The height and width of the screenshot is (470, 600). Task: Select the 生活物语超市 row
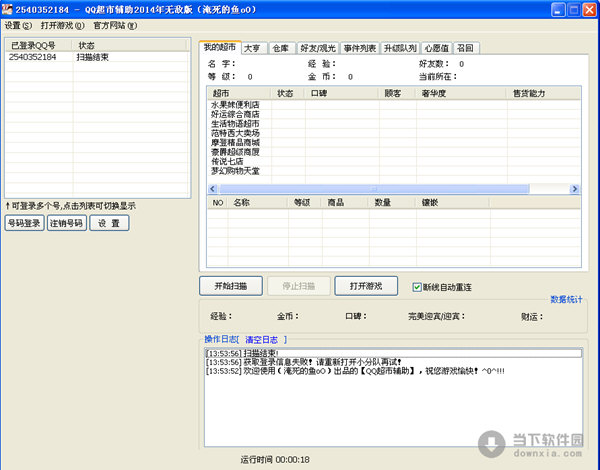click(394, 124)
